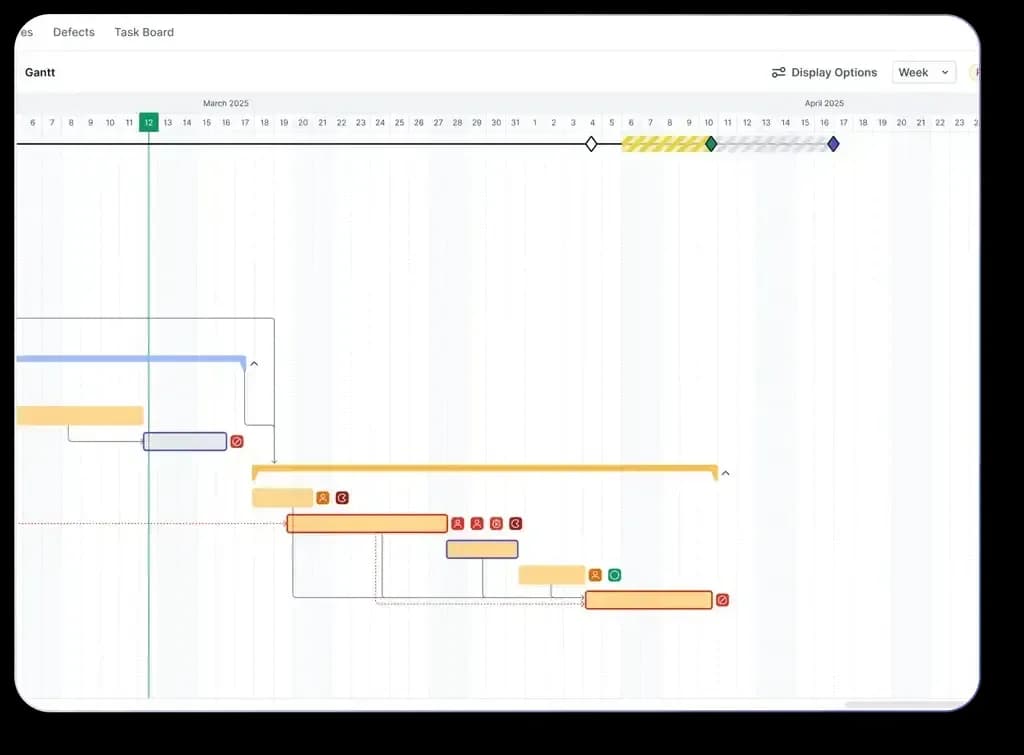Screen dimensions: 1024x755
Task: Click date 31 in the timeline header
Action: click(515, 122)
